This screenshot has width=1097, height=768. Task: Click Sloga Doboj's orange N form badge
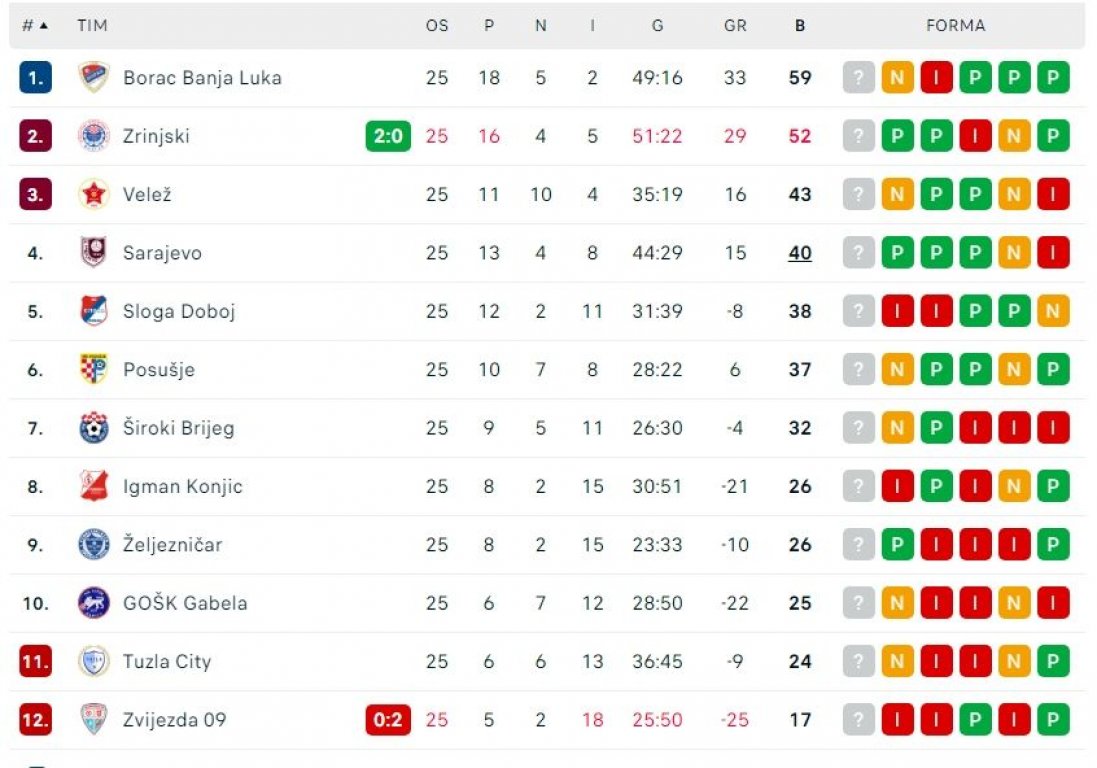(1053, 311)
